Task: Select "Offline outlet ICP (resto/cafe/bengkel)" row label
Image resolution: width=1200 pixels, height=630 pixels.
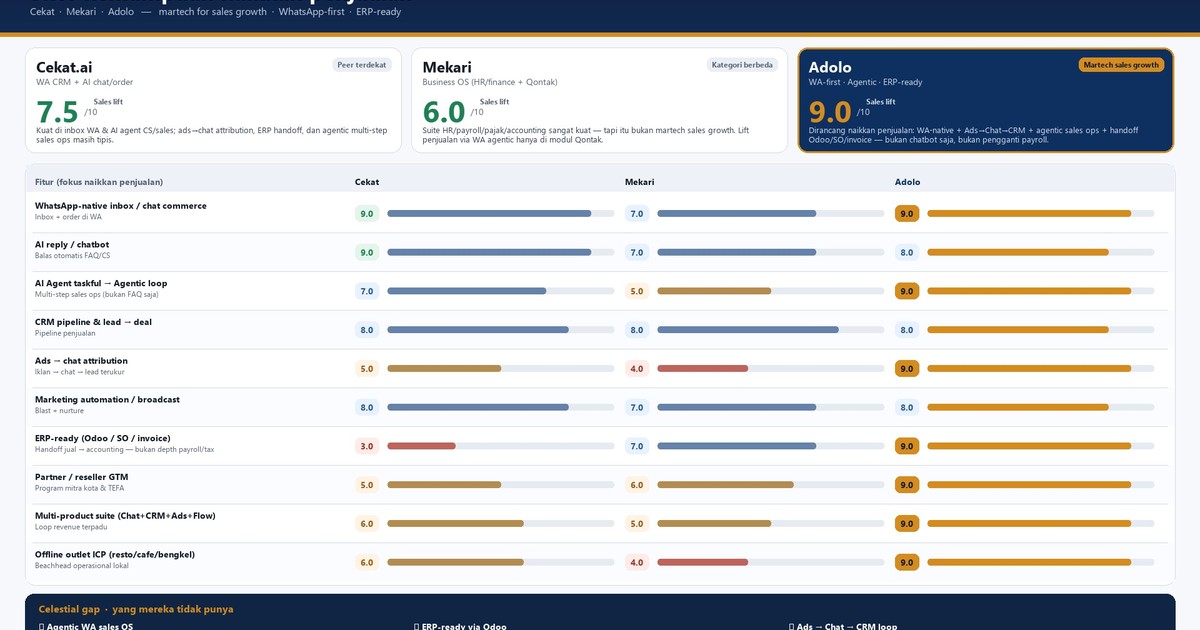Action: point(115,554)
